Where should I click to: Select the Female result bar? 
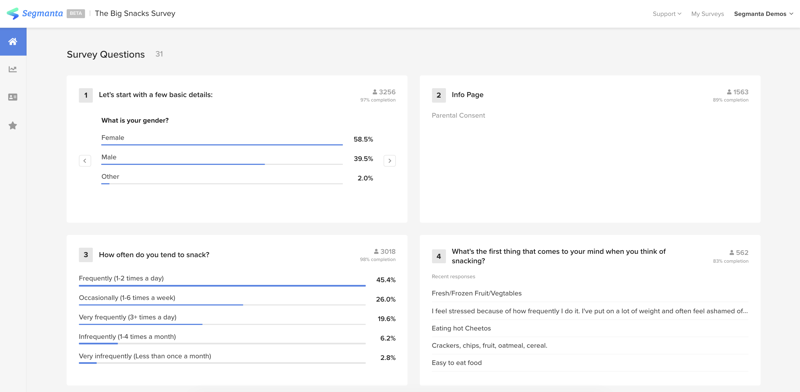pos(222,145)
